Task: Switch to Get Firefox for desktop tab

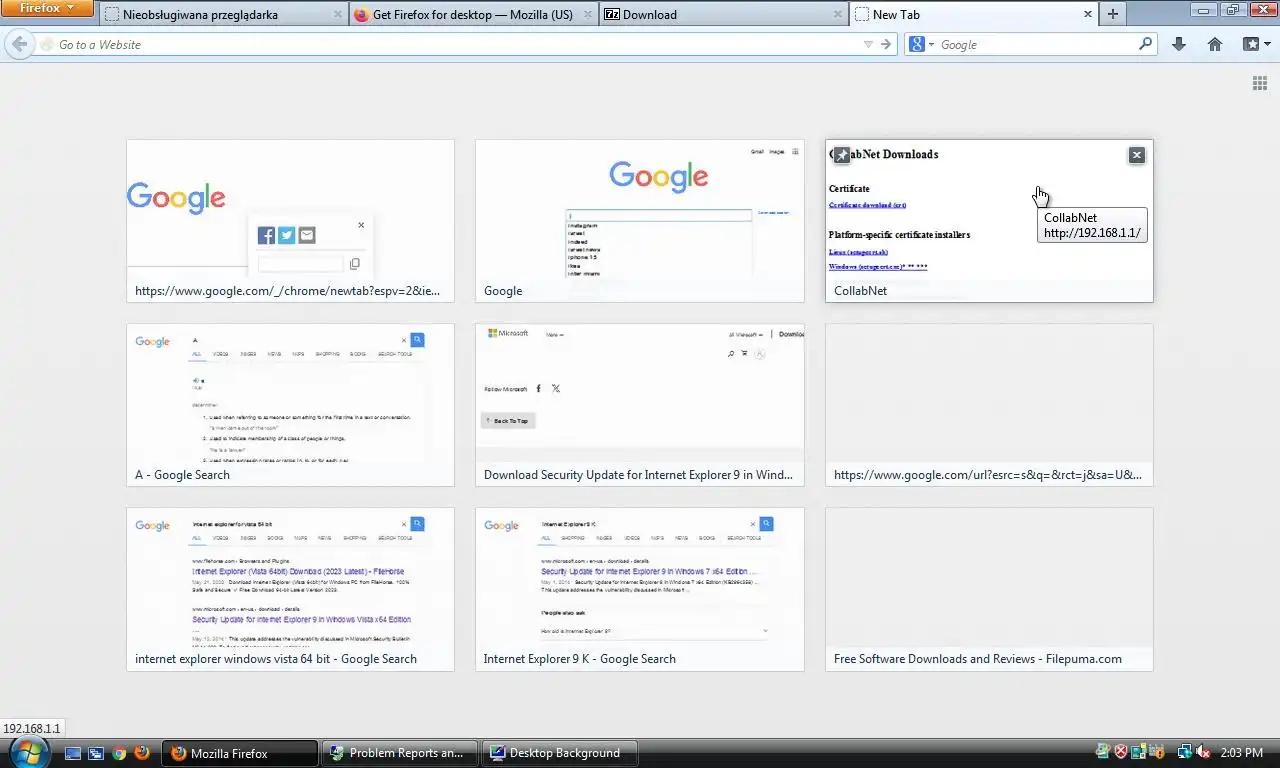Action: coord(473,14)
